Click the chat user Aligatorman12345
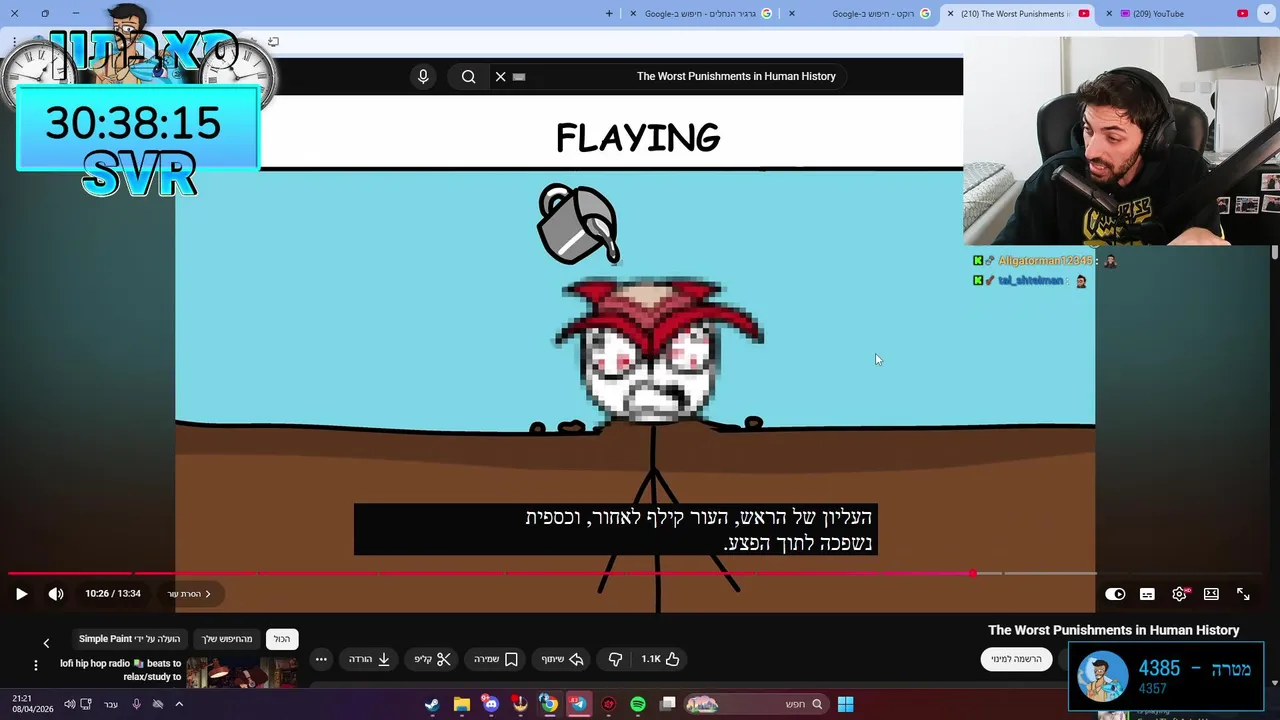1280x720 pixels. coord(1045,261)
